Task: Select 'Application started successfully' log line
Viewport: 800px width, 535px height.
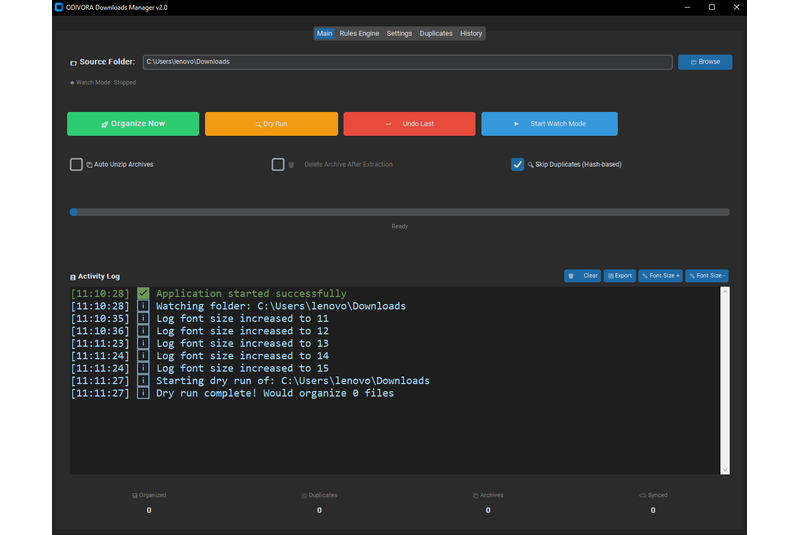Action: (251, 294)
